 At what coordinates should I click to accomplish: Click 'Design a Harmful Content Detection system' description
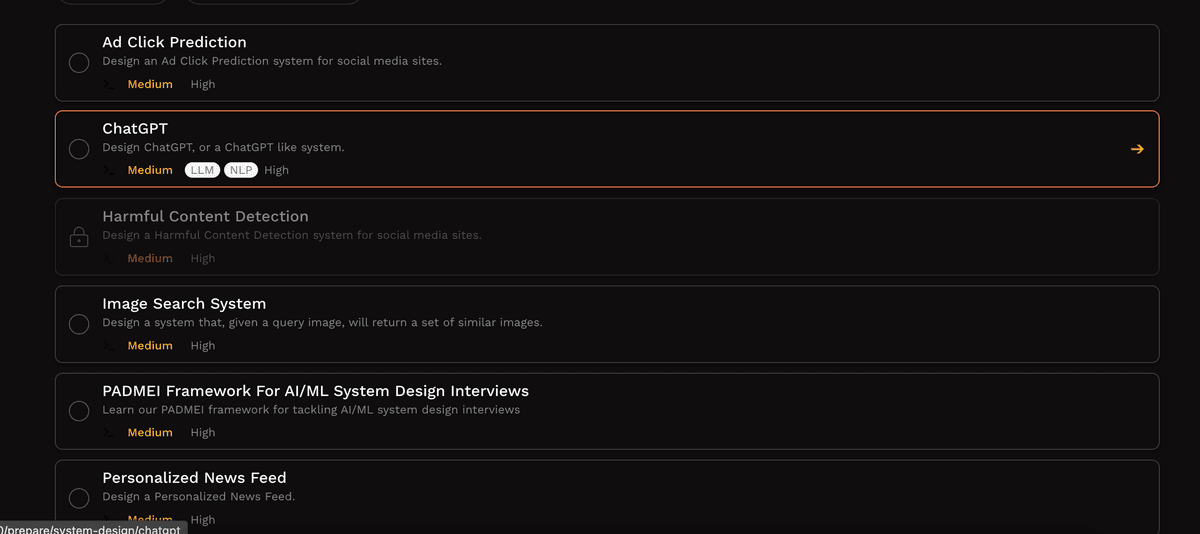pos(292,235)
